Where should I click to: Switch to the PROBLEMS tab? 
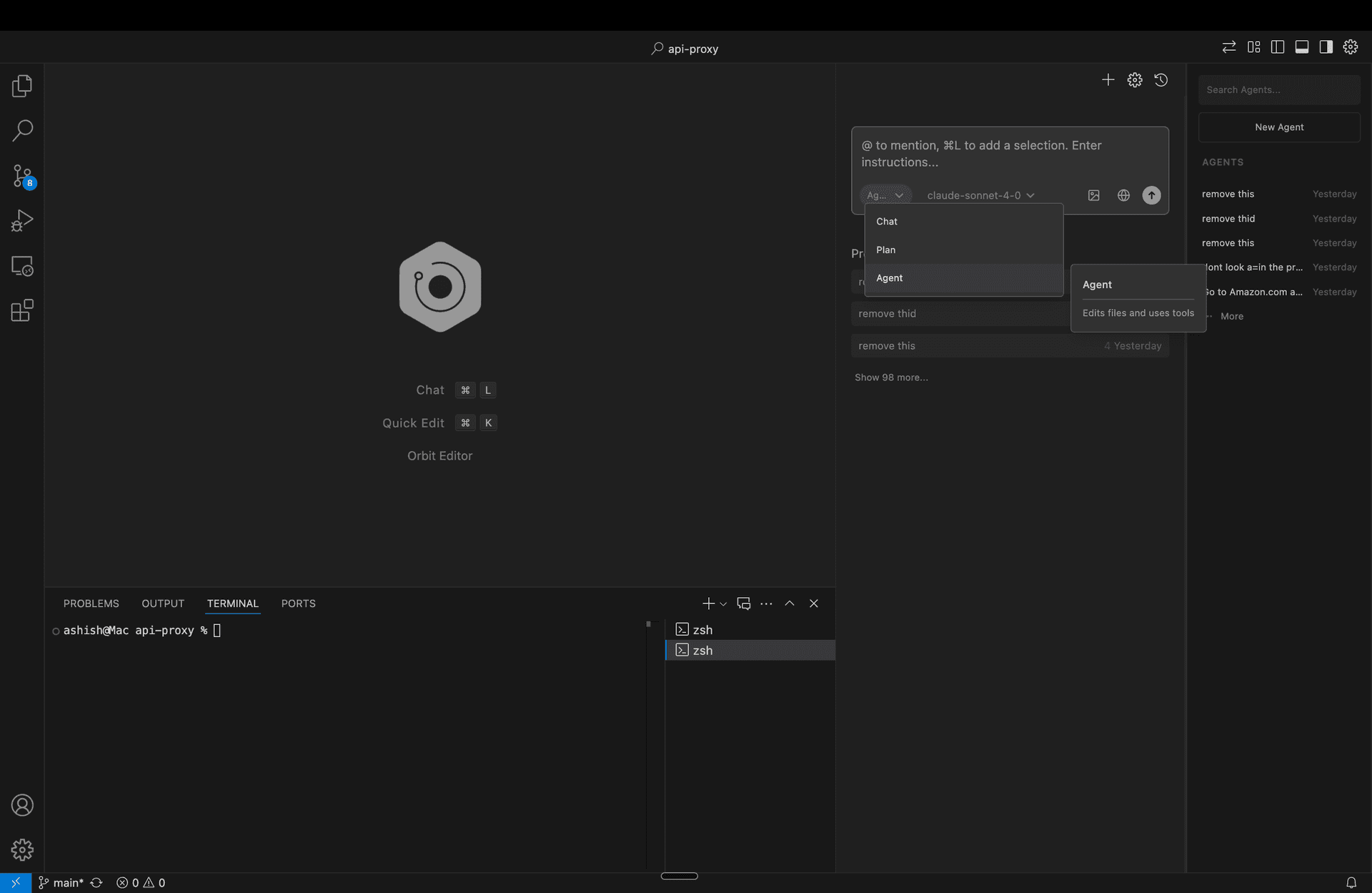[91, 603]
